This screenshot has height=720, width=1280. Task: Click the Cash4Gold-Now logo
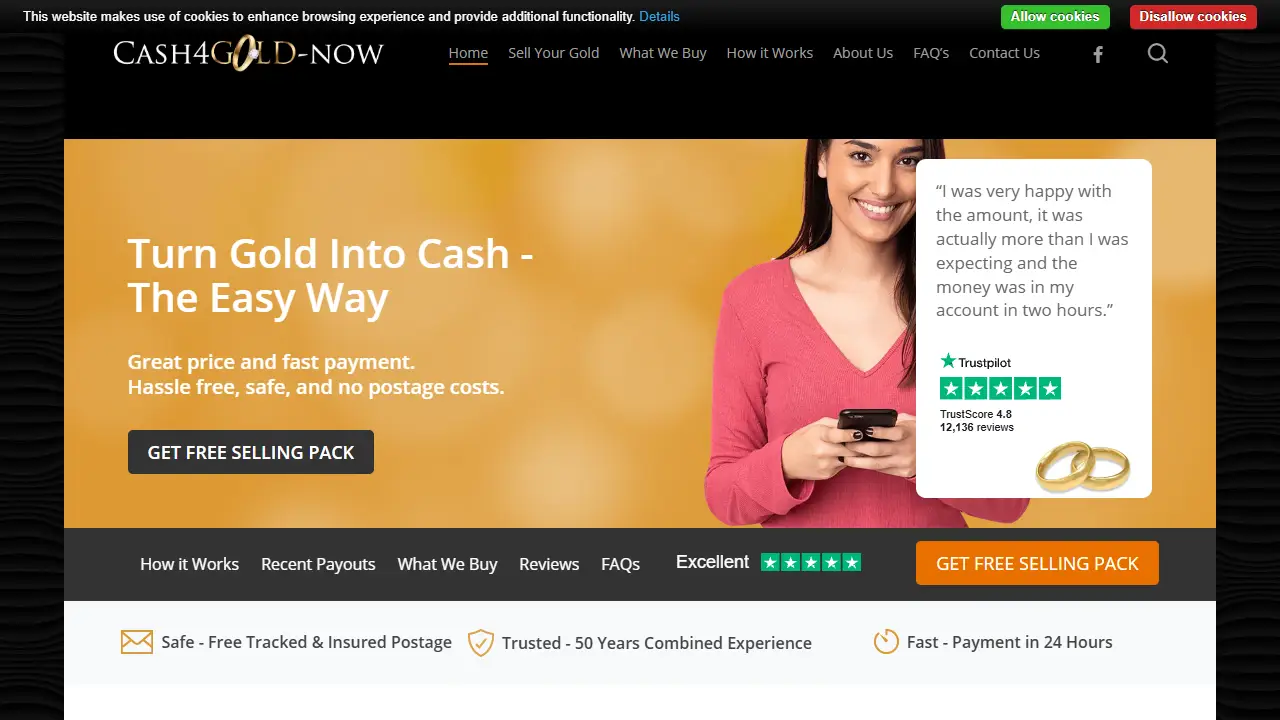click(x=249, y=53)
